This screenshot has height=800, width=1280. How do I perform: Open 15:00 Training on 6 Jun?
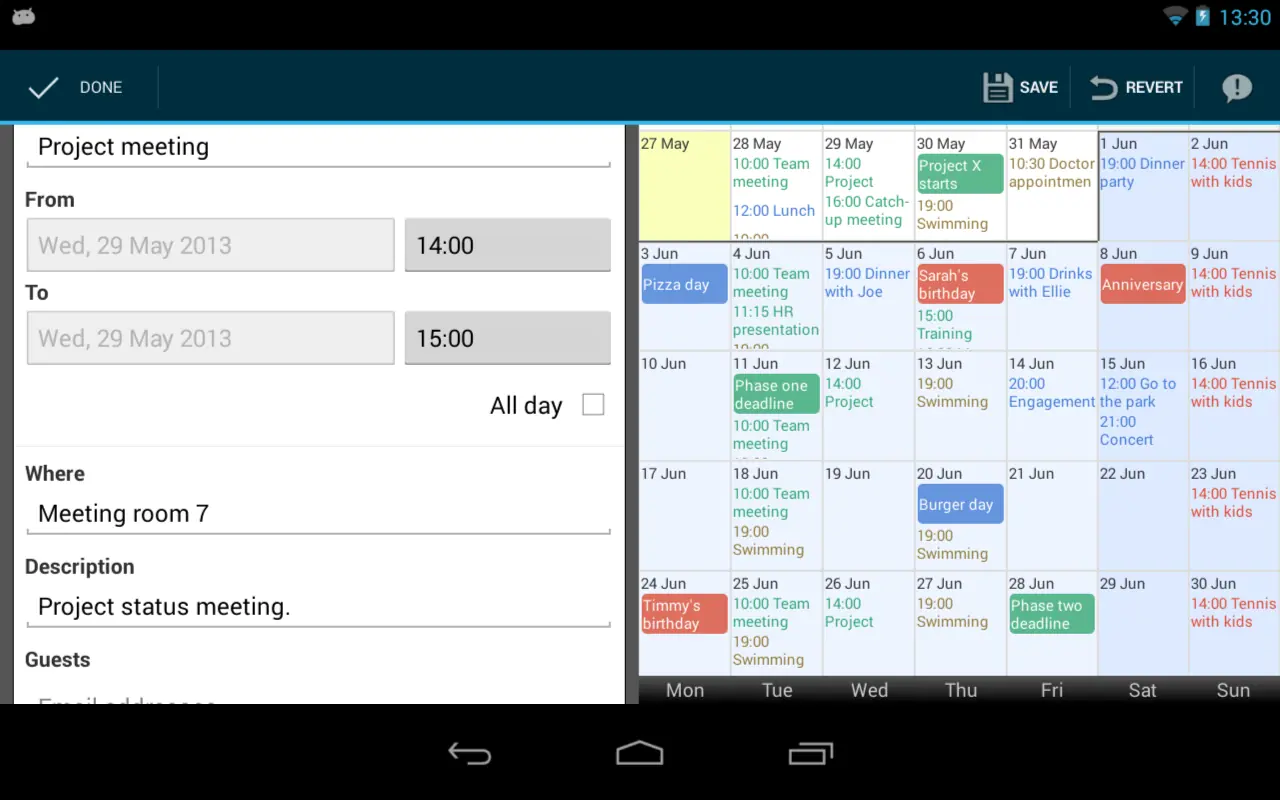[944, 325]
